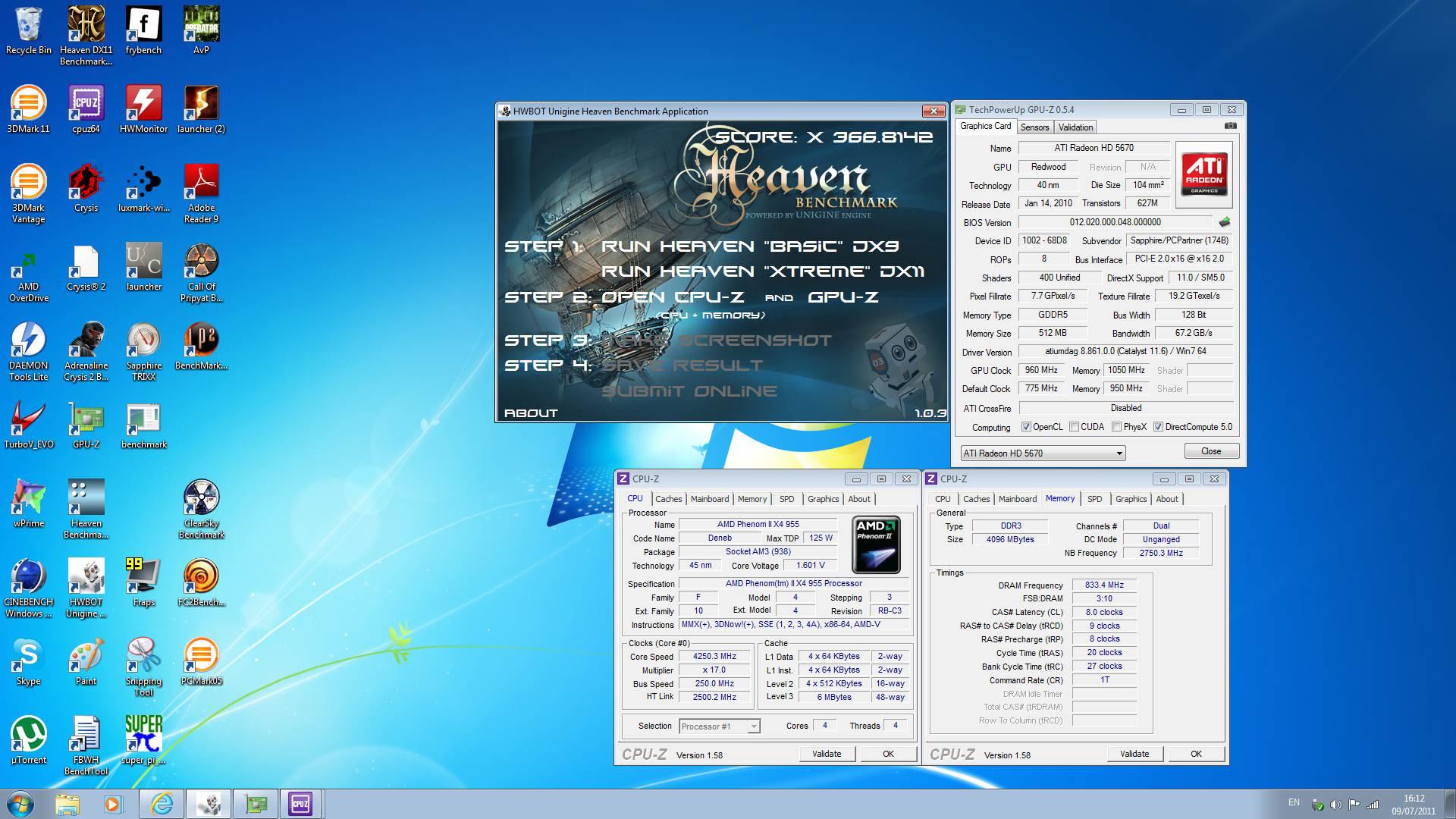Launch Sapphire TRIXX shortcut

143,351
